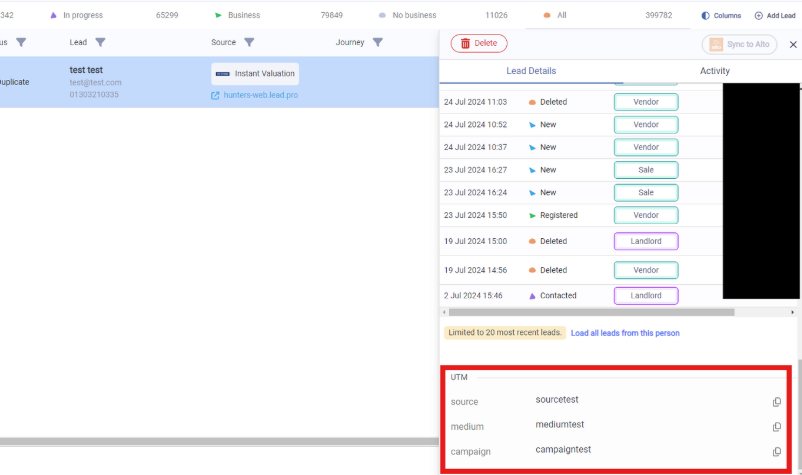This screenshot has width=802, height=475.
Task: Open the Columns settings
Action: click(x=721, y=16)
